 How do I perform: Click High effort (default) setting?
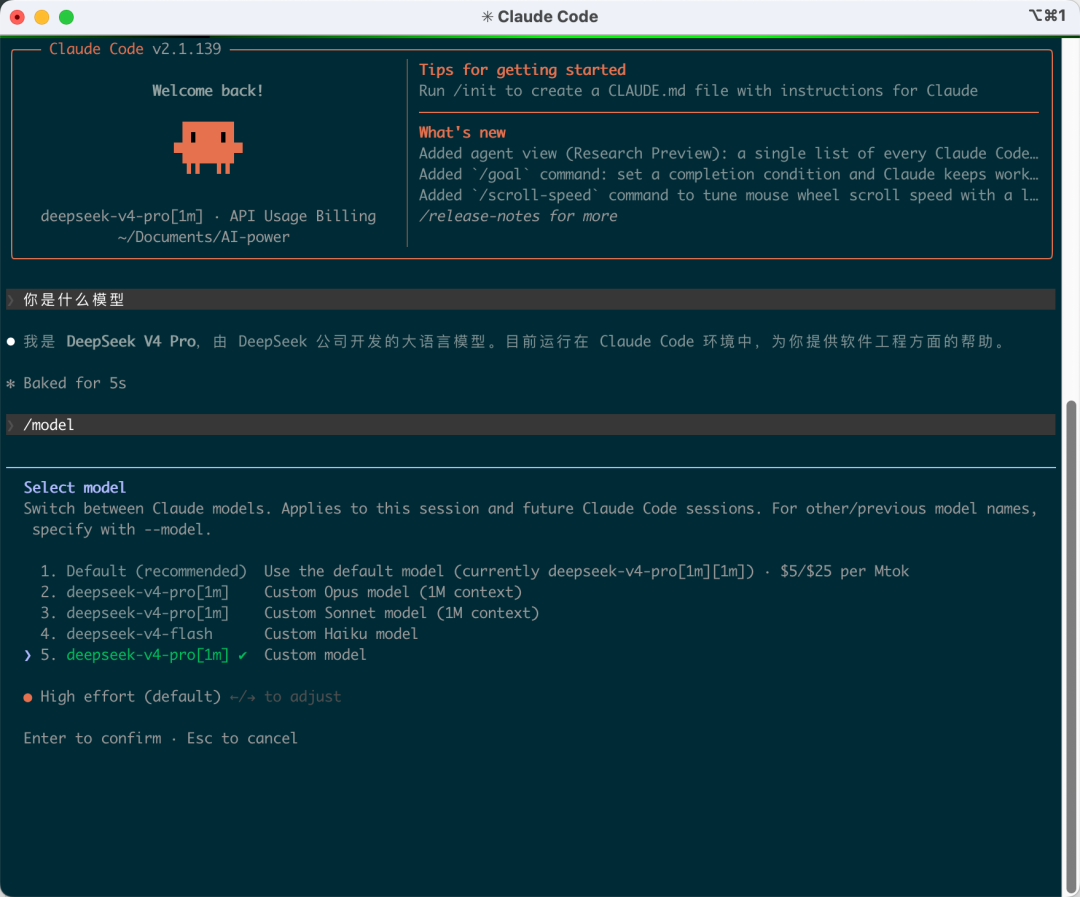point(130,697)
